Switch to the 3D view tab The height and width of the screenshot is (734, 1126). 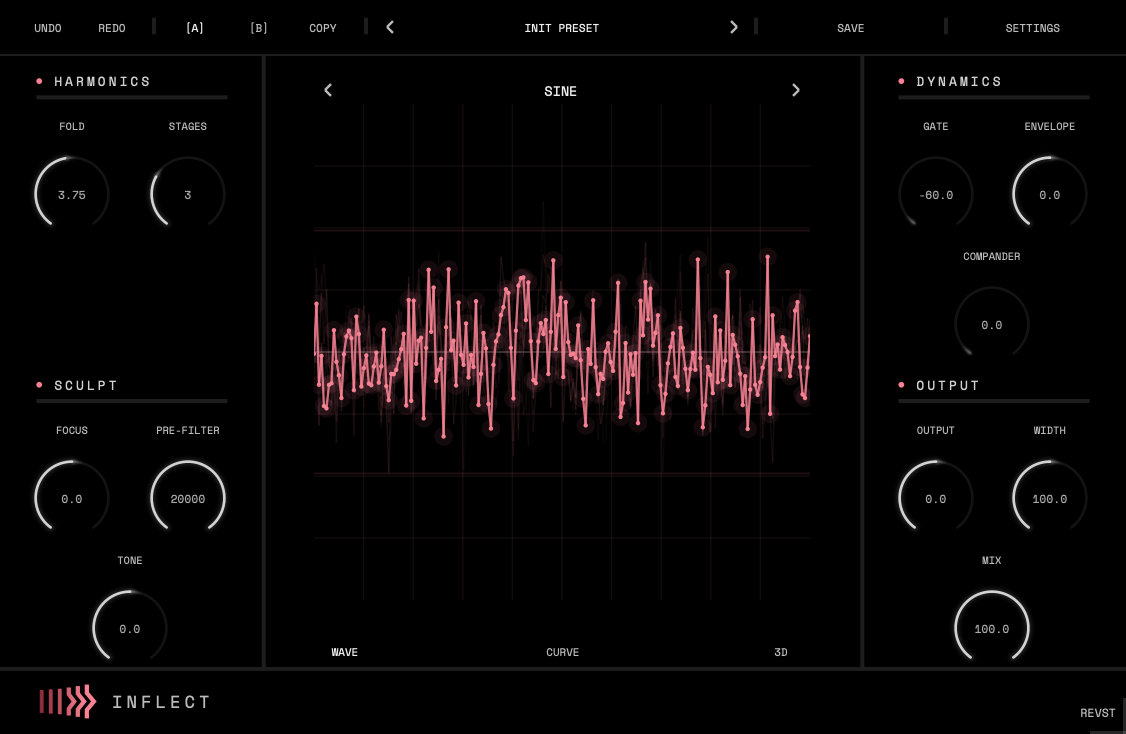coord(781,652)
